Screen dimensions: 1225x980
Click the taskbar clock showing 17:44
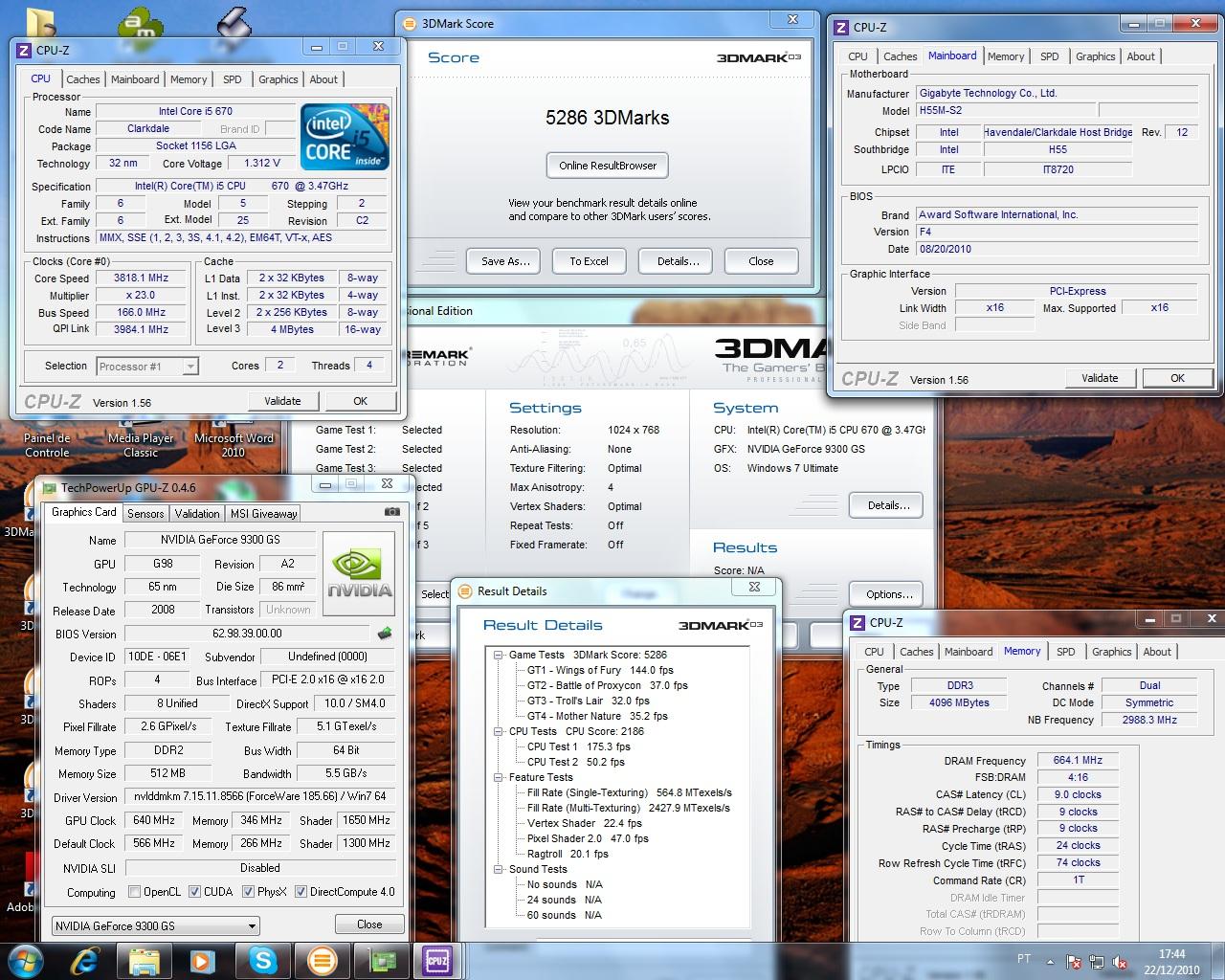[x=1171, y=962]
